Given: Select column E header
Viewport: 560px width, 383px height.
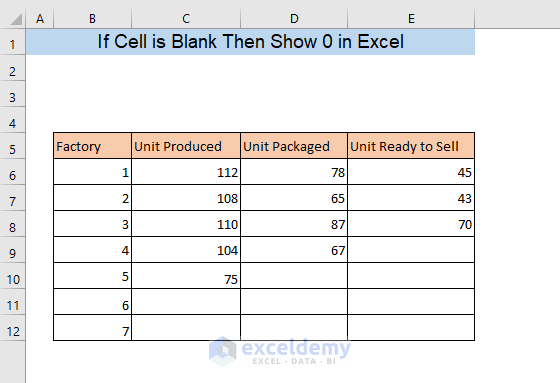Looking at the screenshot, I should 411,19.
